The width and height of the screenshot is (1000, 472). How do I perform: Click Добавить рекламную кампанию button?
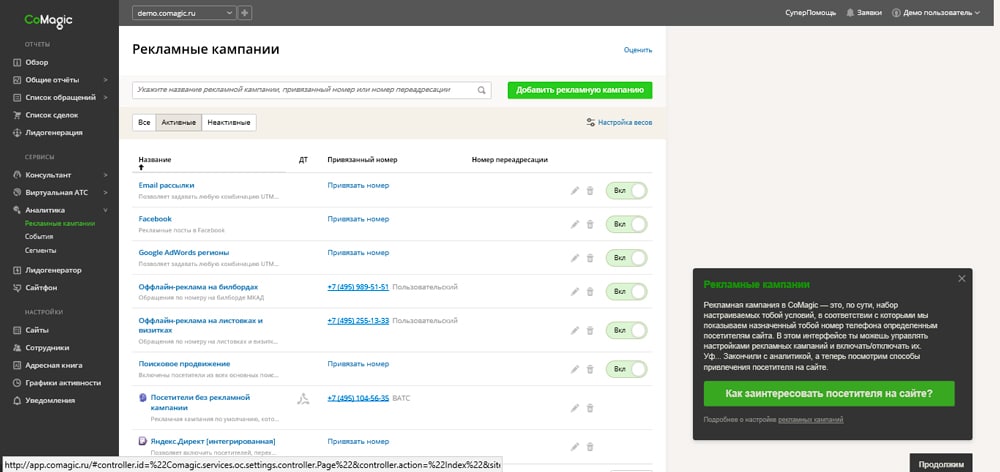(579, 90)
